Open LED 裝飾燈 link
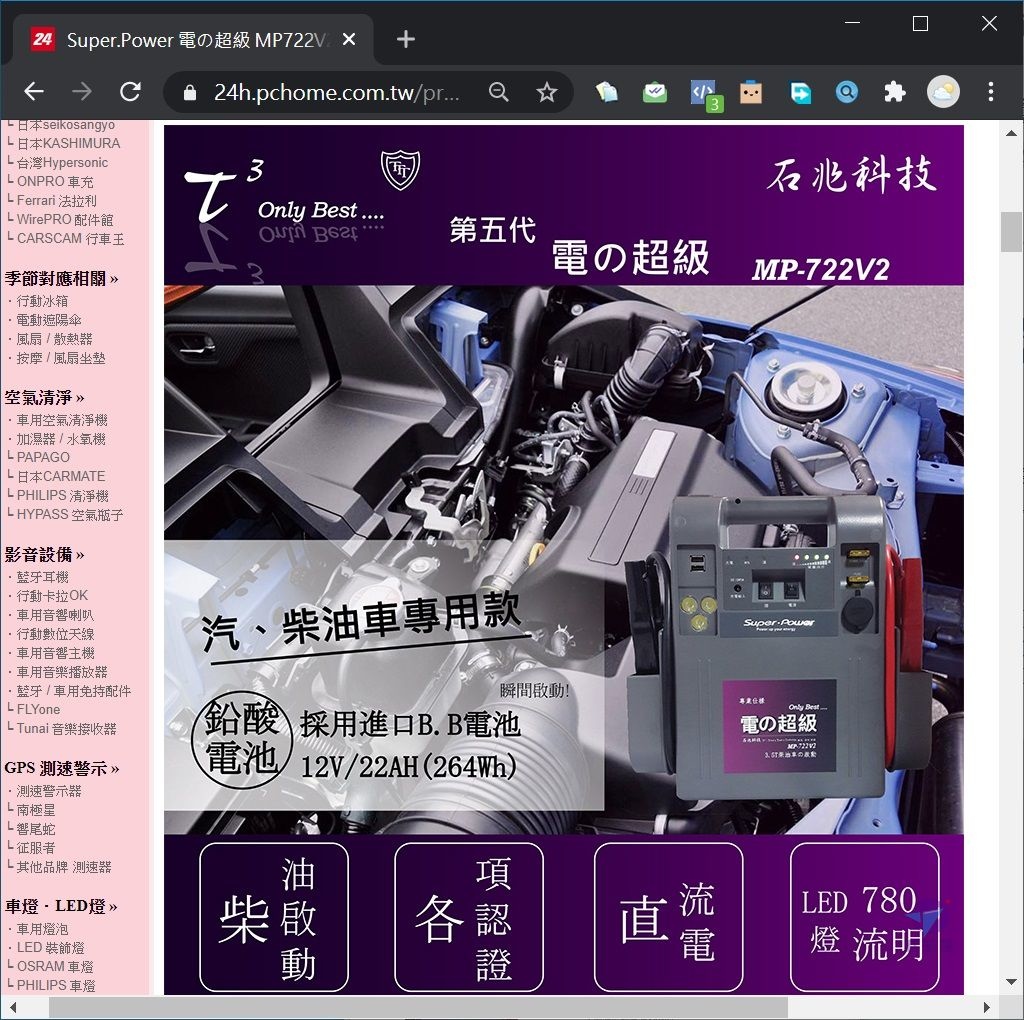 (51, 948)
